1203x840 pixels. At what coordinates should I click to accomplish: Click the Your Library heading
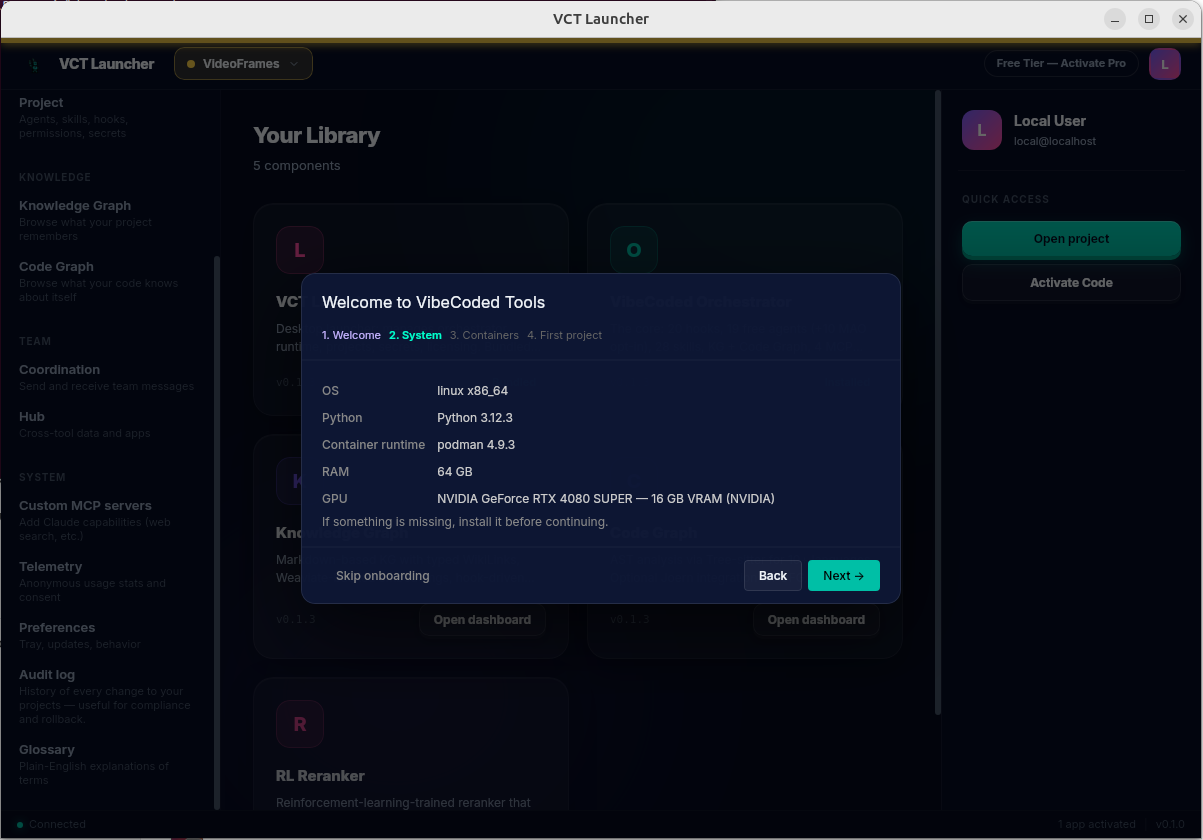[x=316, y=136]
